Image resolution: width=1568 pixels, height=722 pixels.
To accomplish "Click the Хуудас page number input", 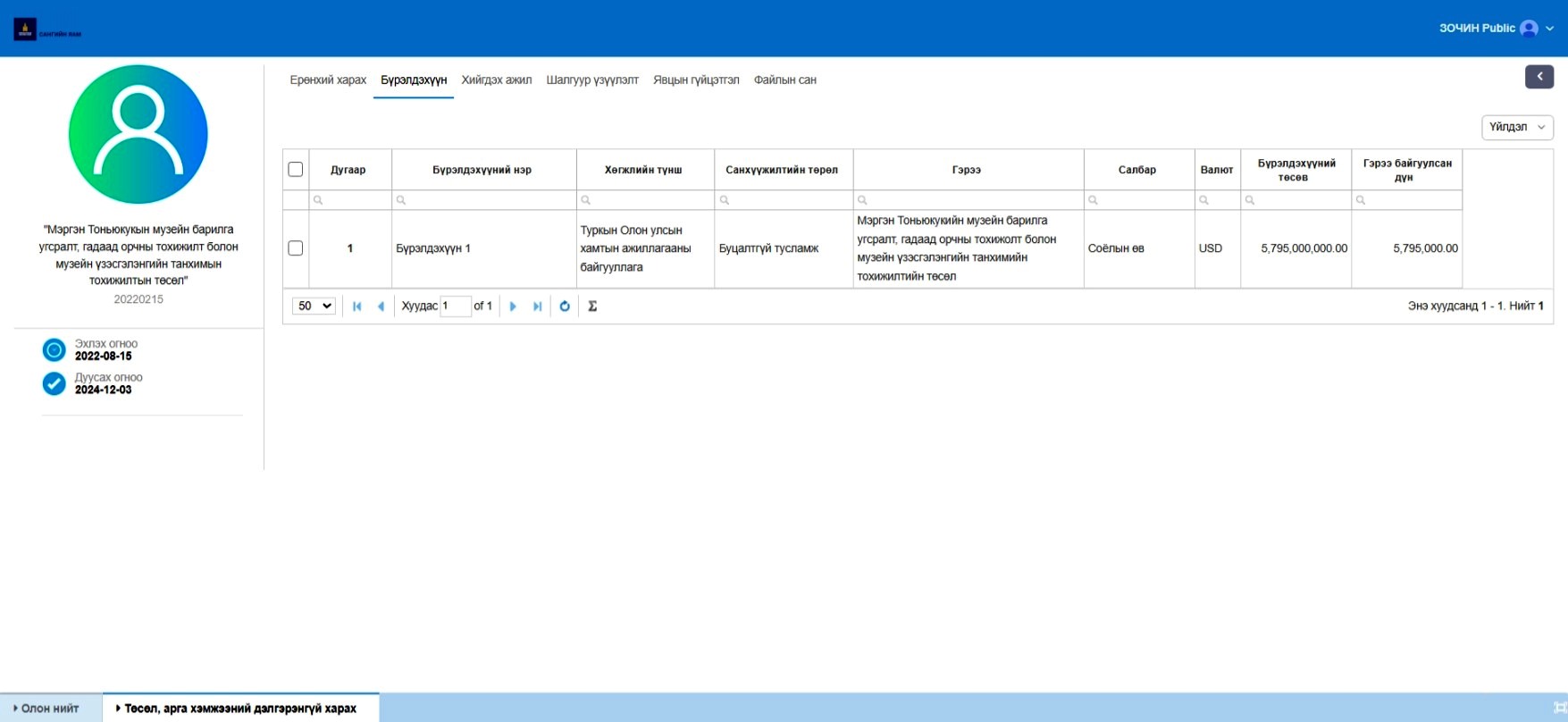I will pos(455,306).
